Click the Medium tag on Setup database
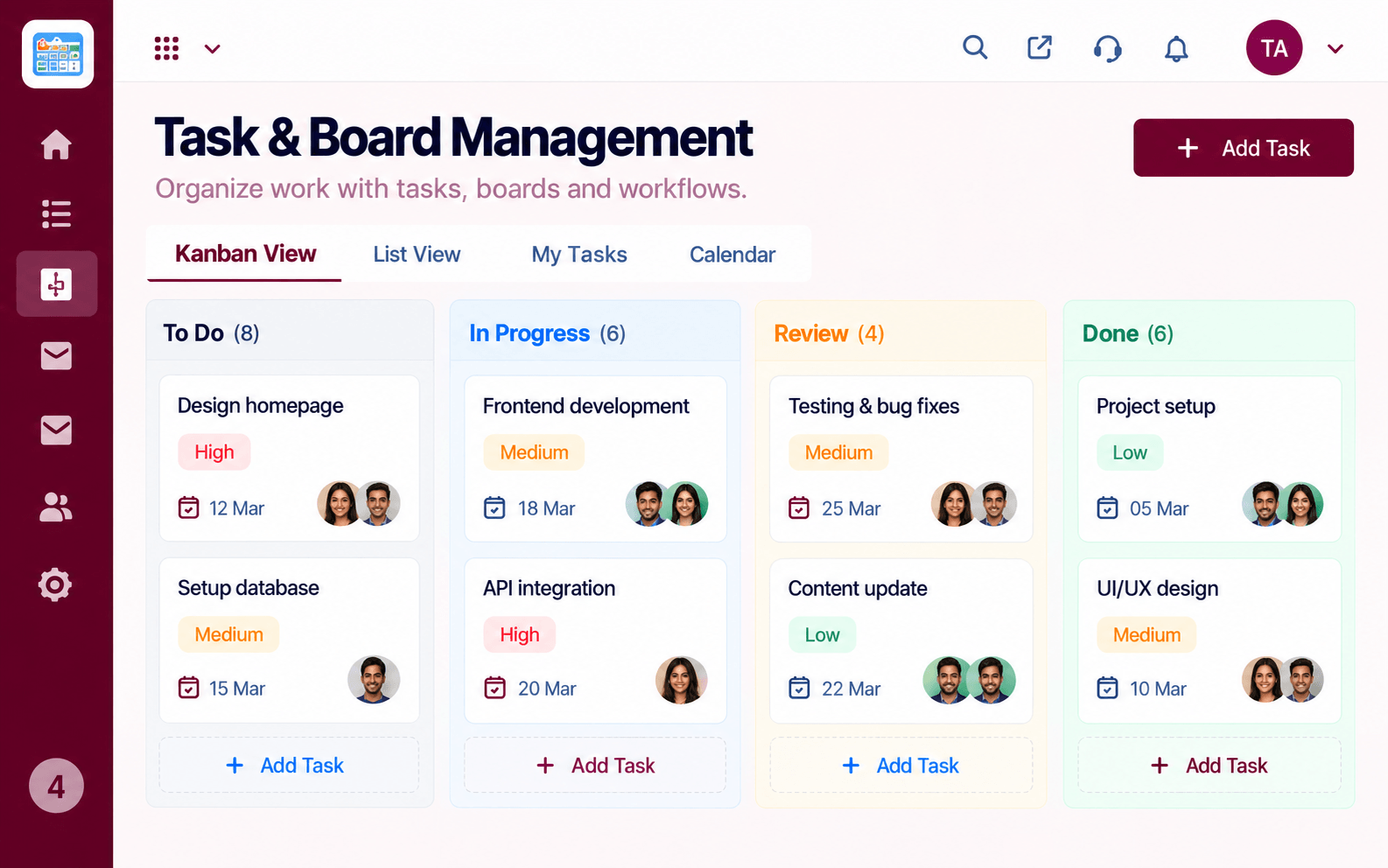Screen dimensions: 1388x868 tap(228, 634)
